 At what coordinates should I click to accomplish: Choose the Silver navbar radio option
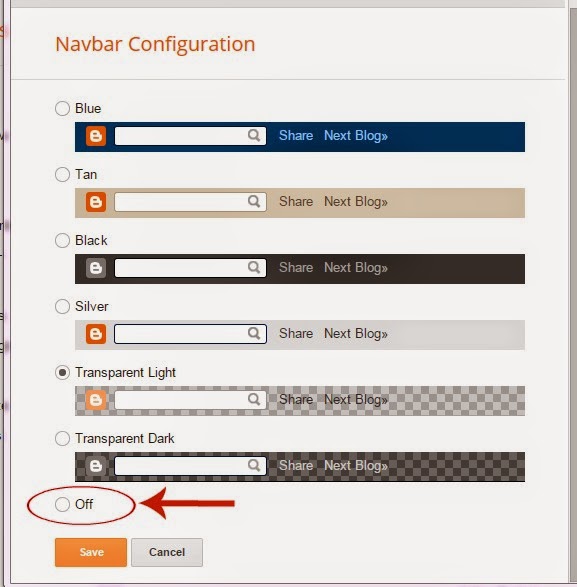point(62,306)
